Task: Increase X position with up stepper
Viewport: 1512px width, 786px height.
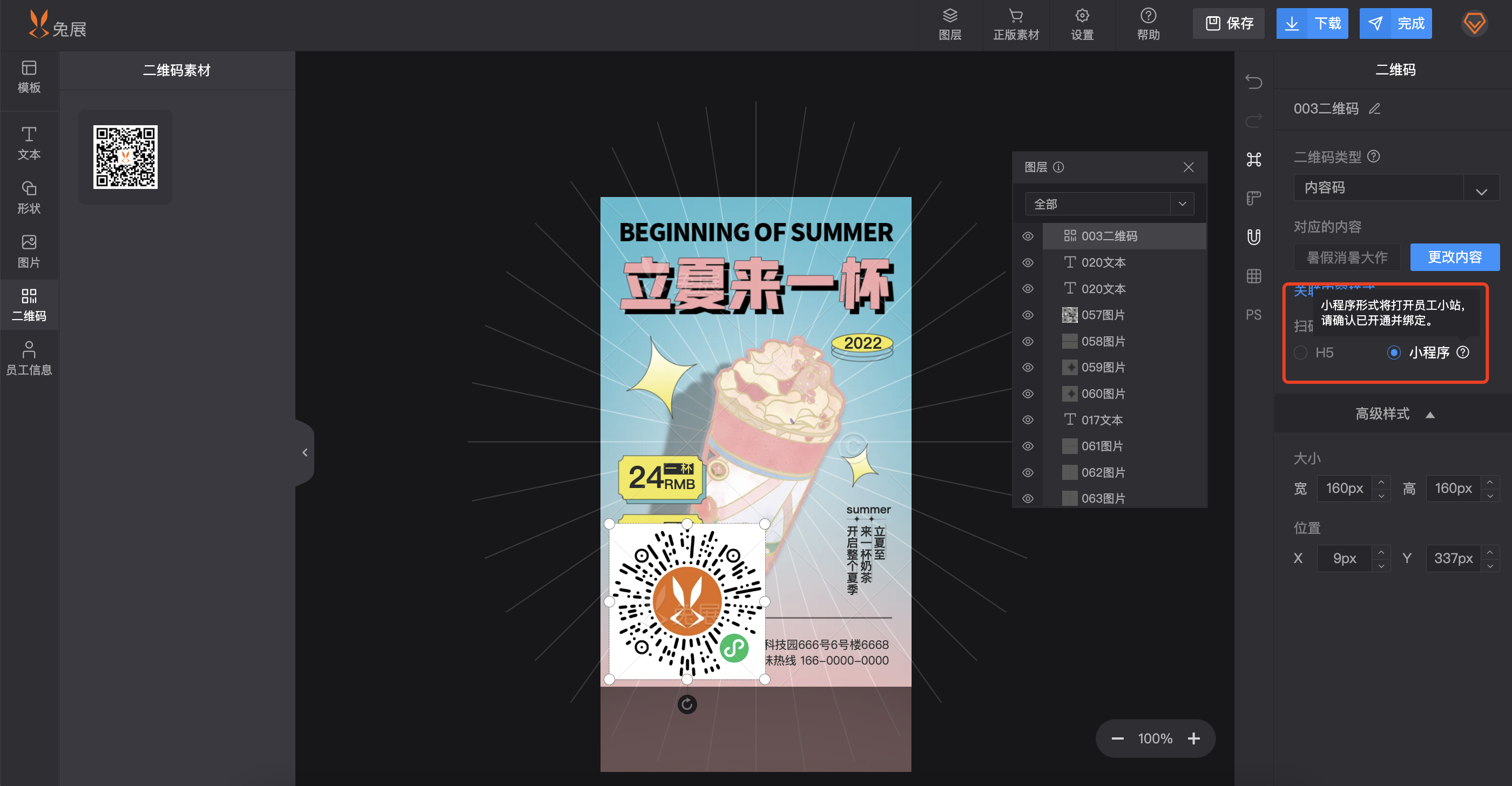Action: (x=1381, y=552)
